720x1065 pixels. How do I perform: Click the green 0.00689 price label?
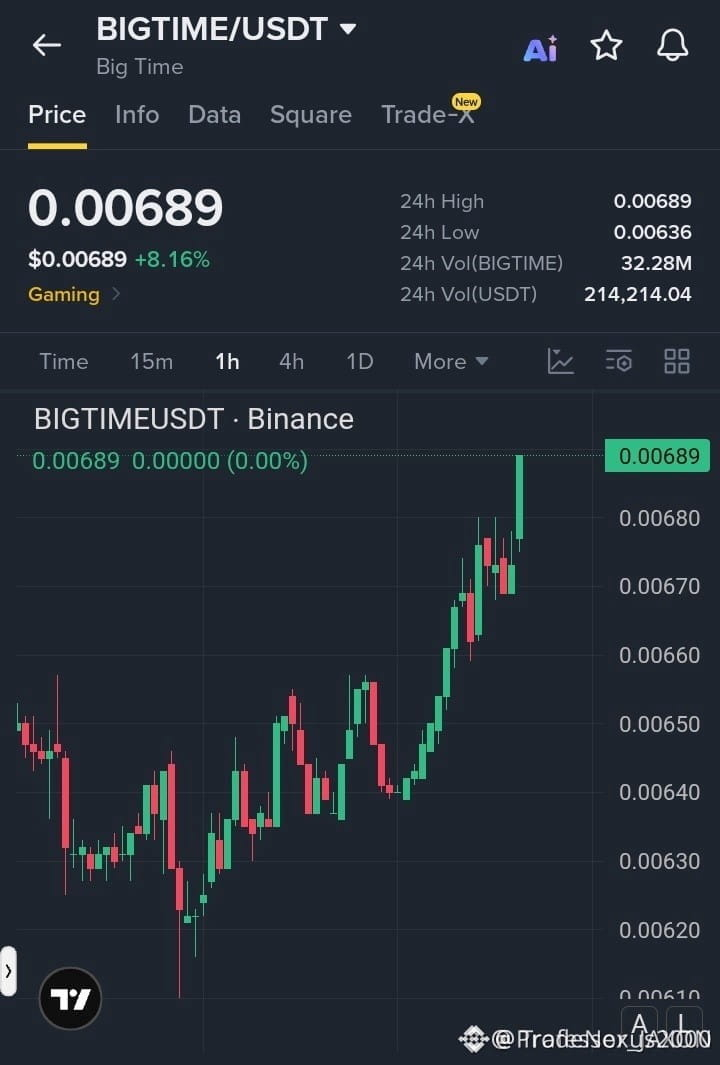[658, 456]
